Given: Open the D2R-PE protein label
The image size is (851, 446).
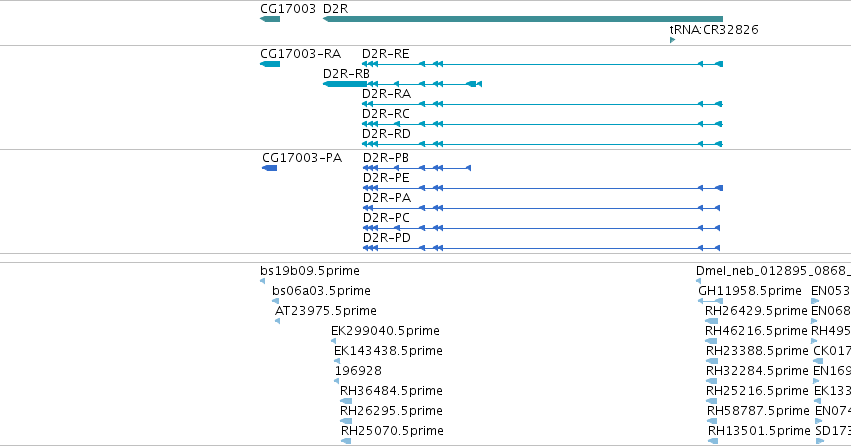Looking at the screenshot, I should coord(386,178).
